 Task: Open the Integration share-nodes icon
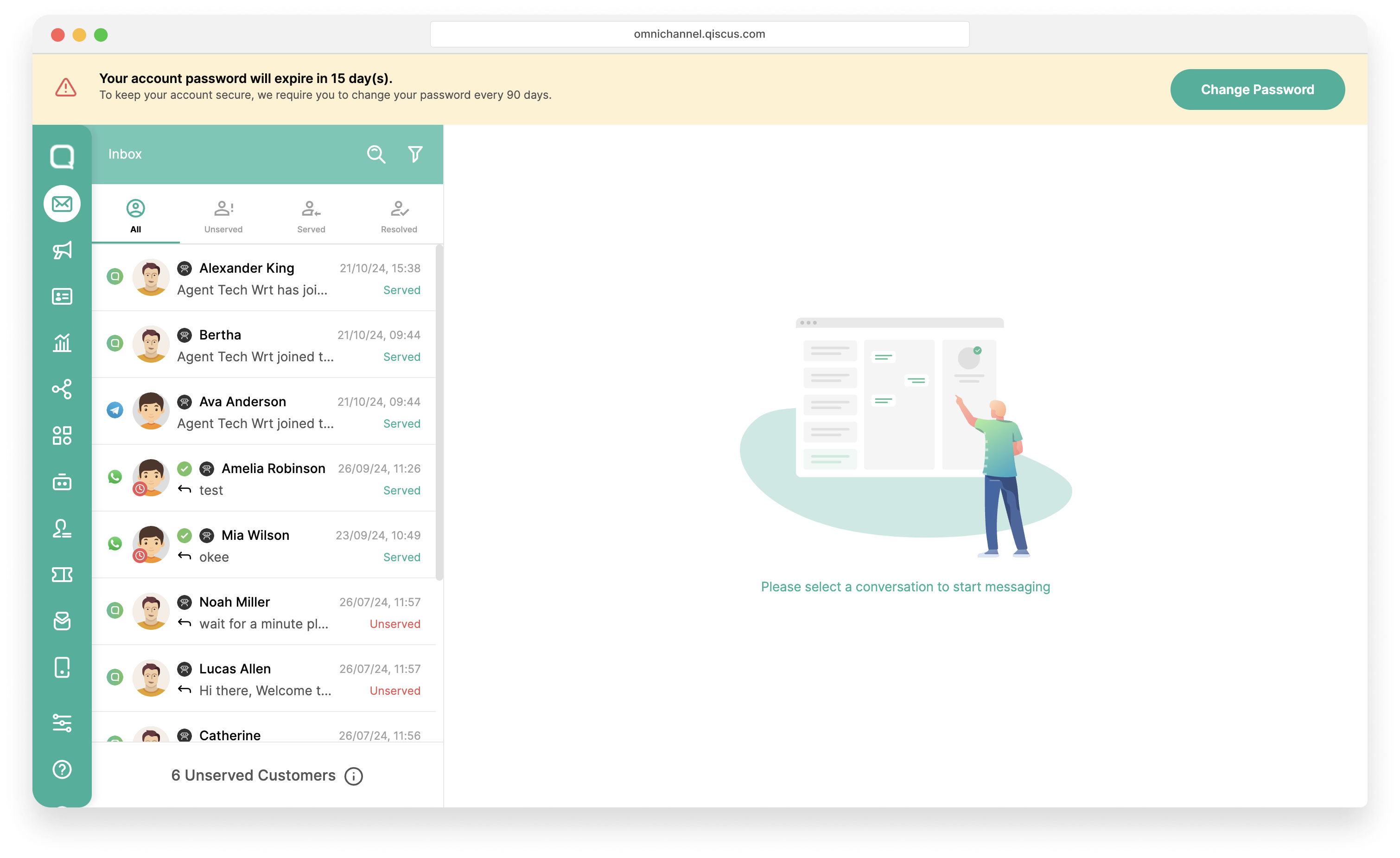pos(62,389)
